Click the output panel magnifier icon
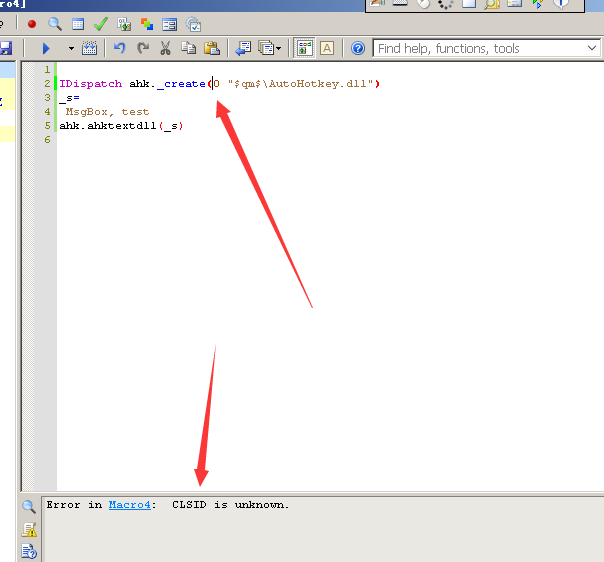 pyautogui.click(x=29, y=507)
